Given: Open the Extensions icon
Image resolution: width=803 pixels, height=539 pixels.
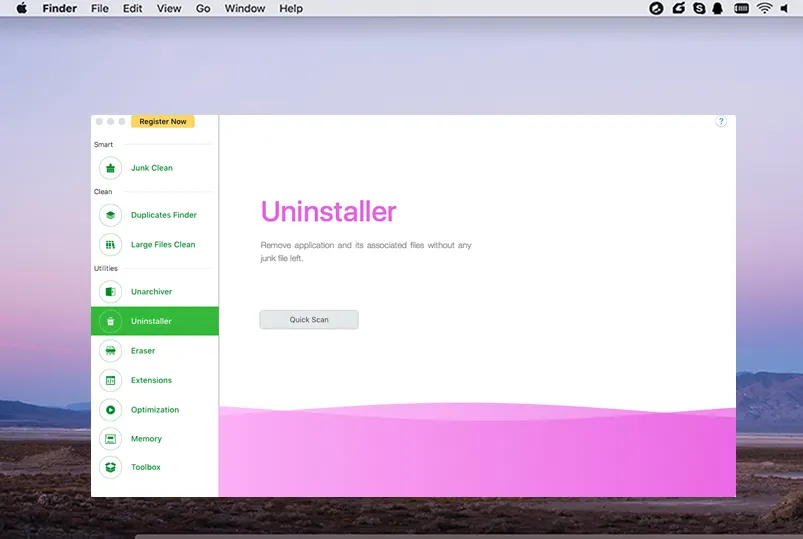Looking at the screenshot, I should coord(110,380).
